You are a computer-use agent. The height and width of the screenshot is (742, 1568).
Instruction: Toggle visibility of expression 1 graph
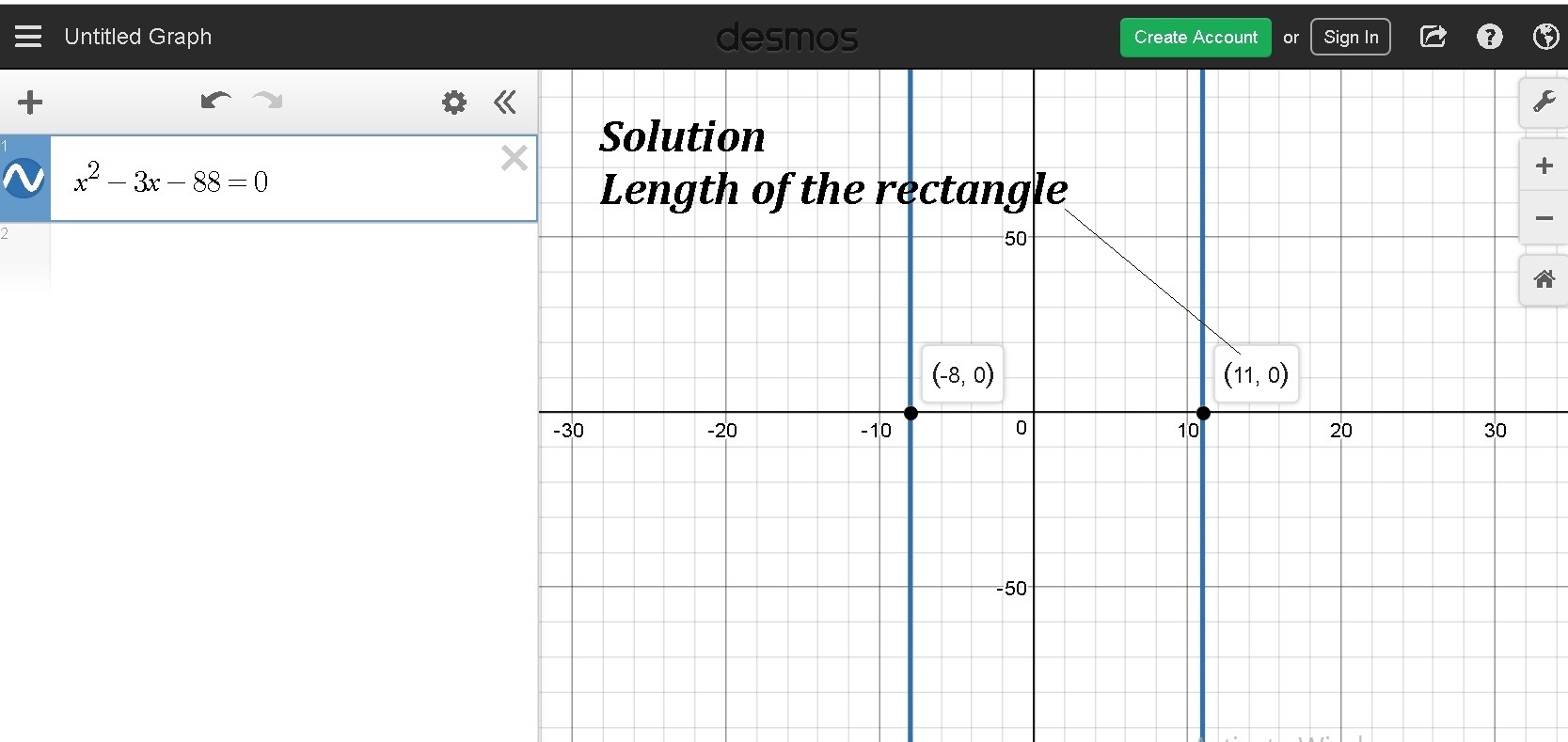point(24,178)
